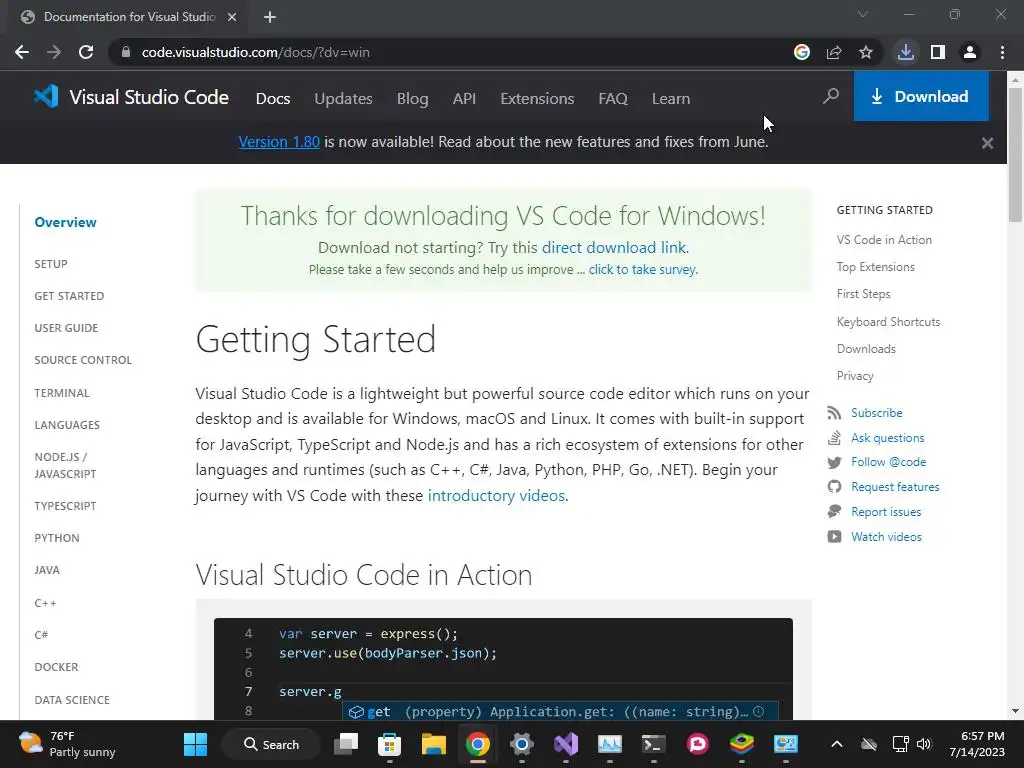Screen dimensions: 1024x768
Task: Show hidden system tray icons chevron
Action: coord(837,744)
